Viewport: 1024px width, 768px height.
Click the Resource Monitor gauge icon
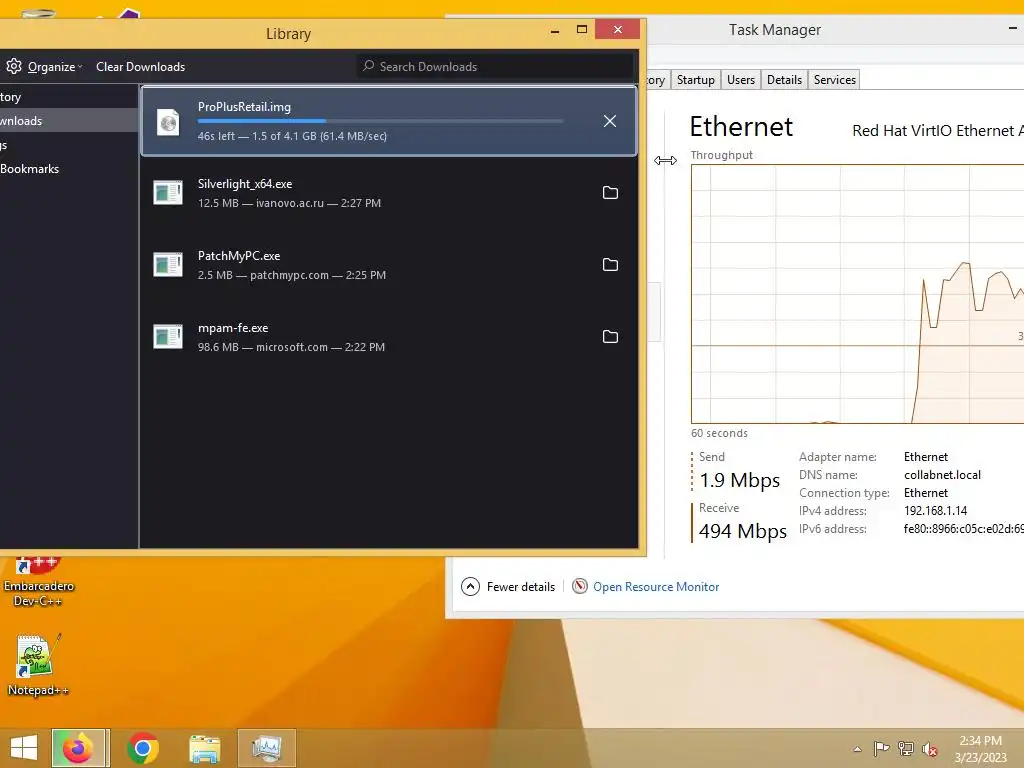point(579,586)
